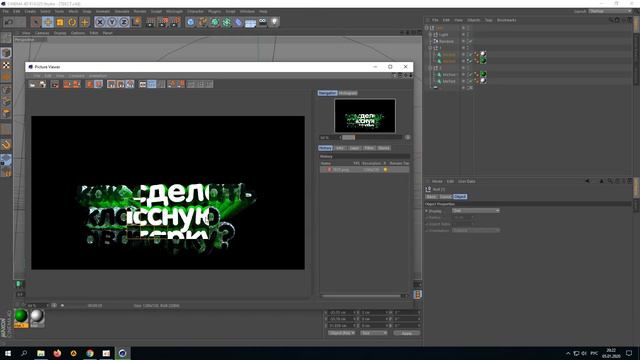Click the Radius input field
This screenshot has height=360, width=640.
464,217
